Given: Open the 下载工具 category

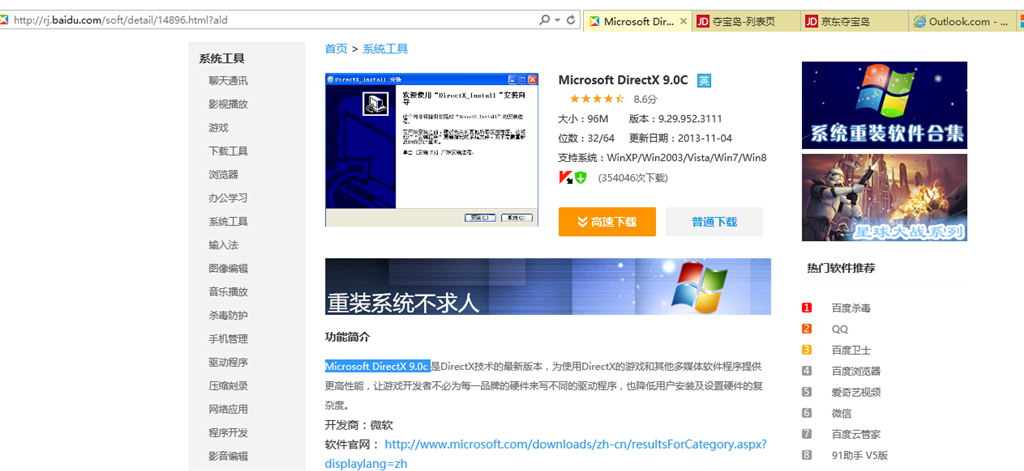Looking at the screenshot, I should click(228, 152).
